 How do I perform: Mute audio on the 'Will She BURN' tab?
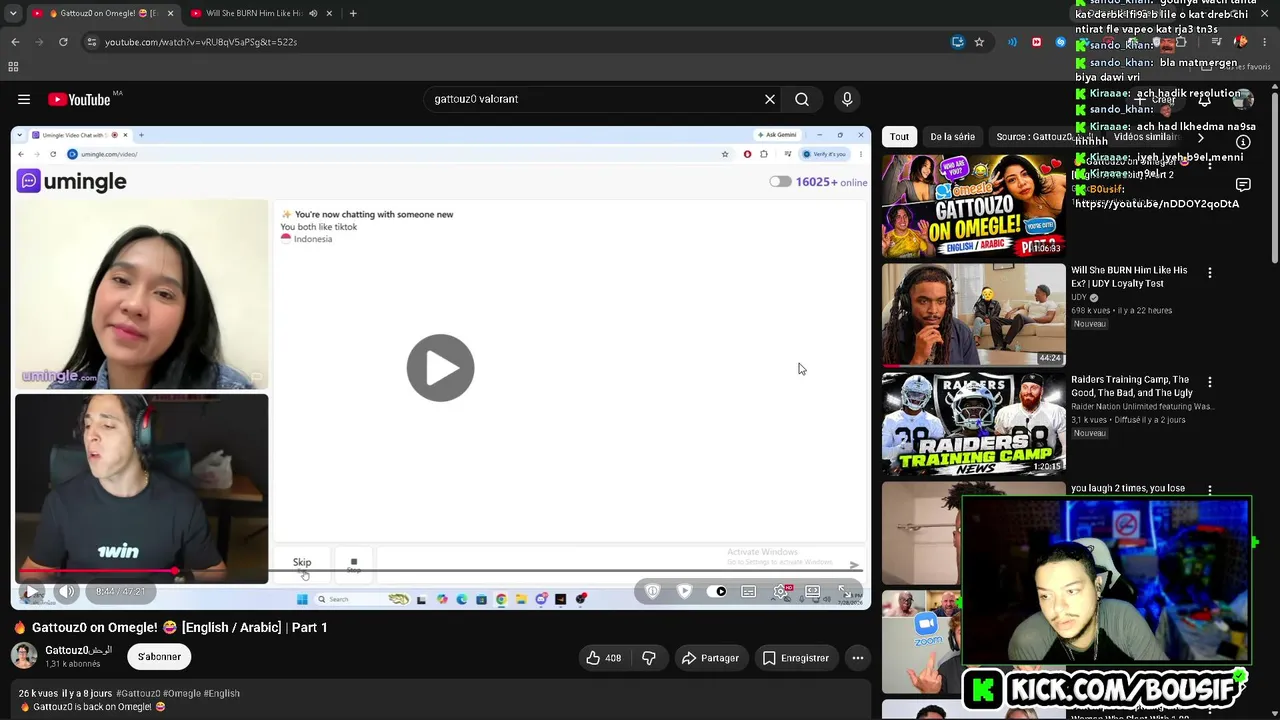pos(313,13)
